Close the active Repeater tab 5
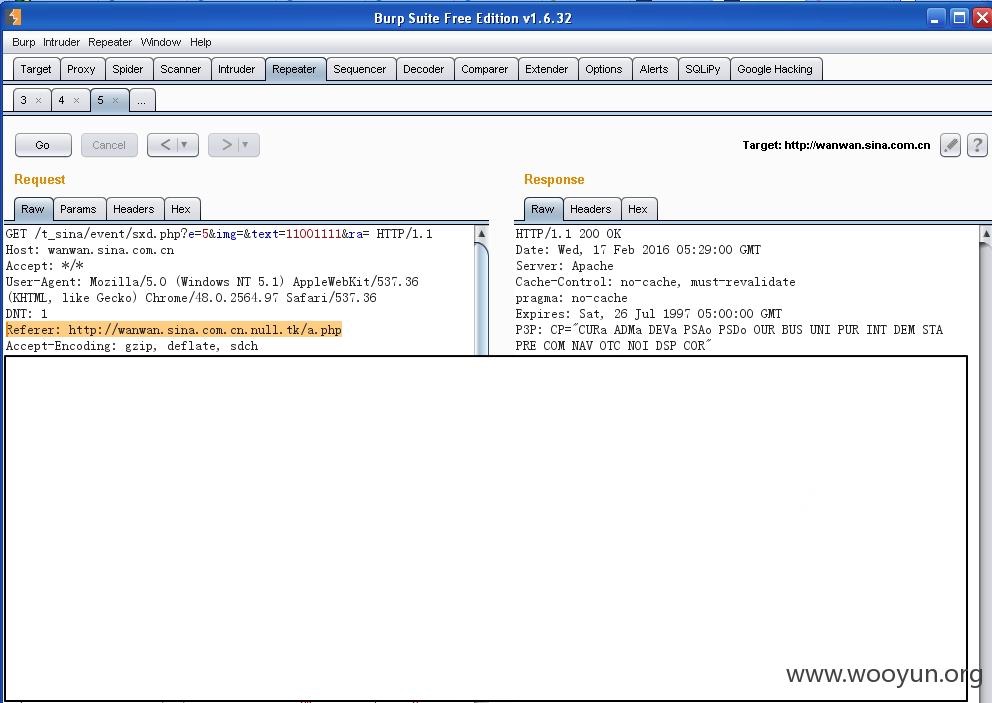Screen dimensions: 992x703 click(115, 100)
